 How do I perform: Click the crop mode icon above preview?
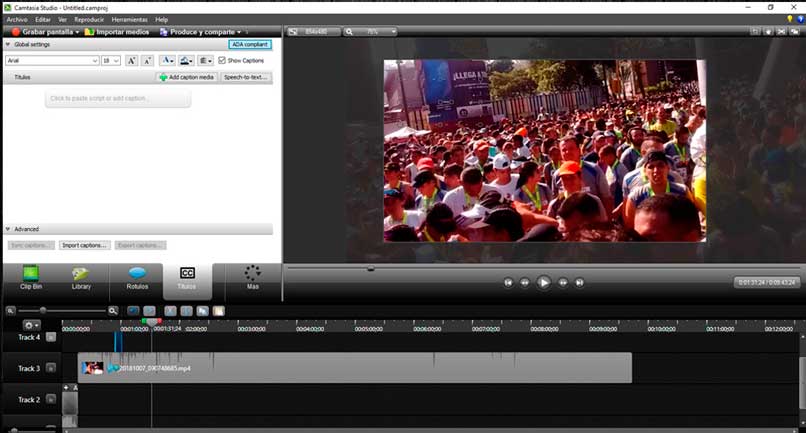coord(755,31)
